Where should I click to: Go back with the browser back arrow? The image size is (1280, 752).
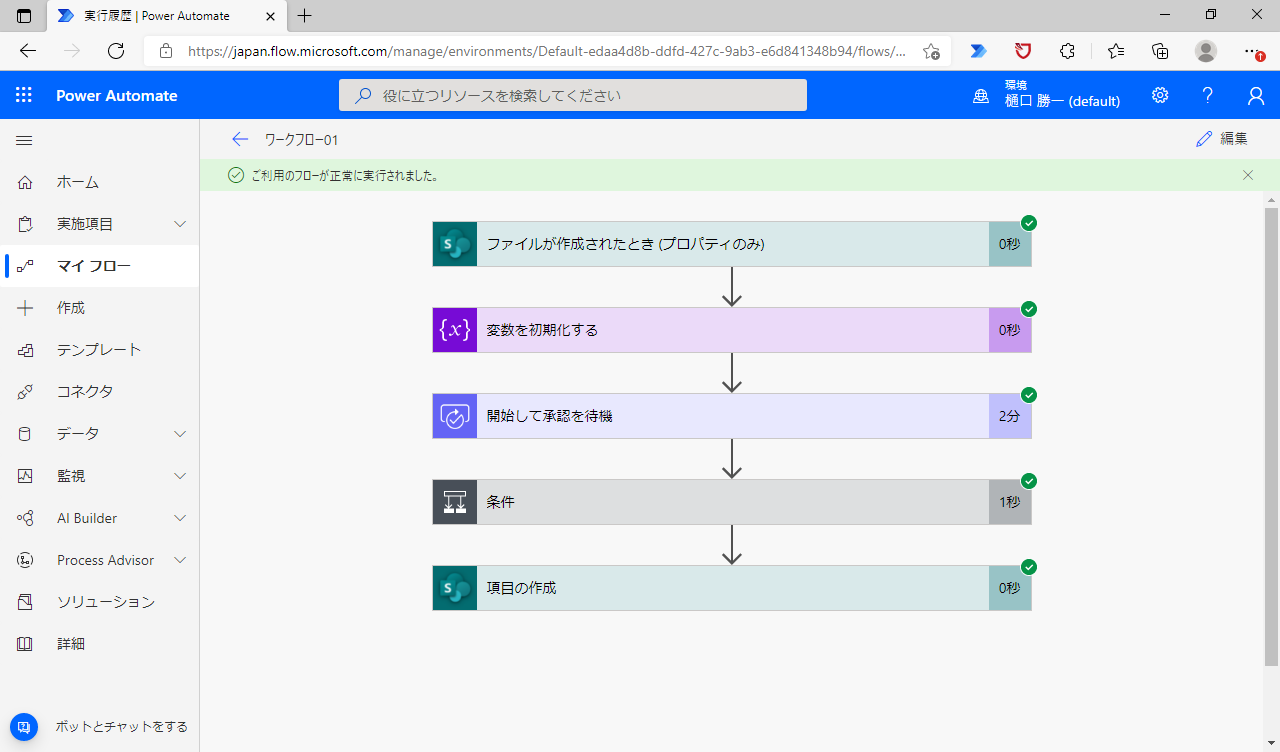coord(28,51)
